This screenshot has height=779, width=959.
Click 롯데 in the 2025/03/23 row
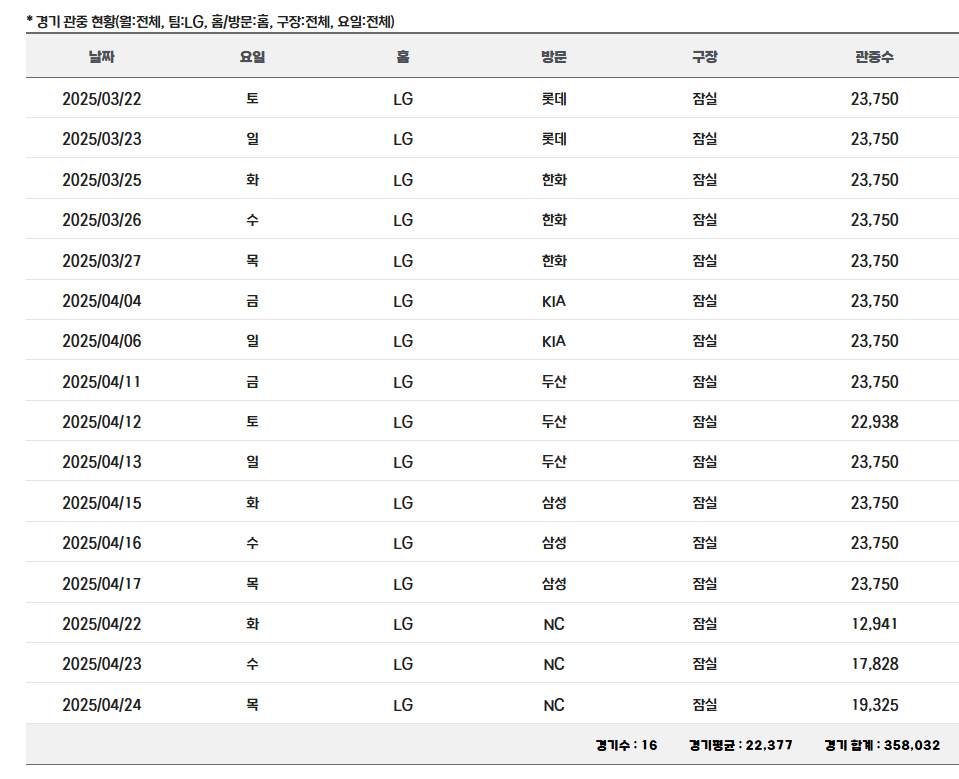(x=553, y=139)
